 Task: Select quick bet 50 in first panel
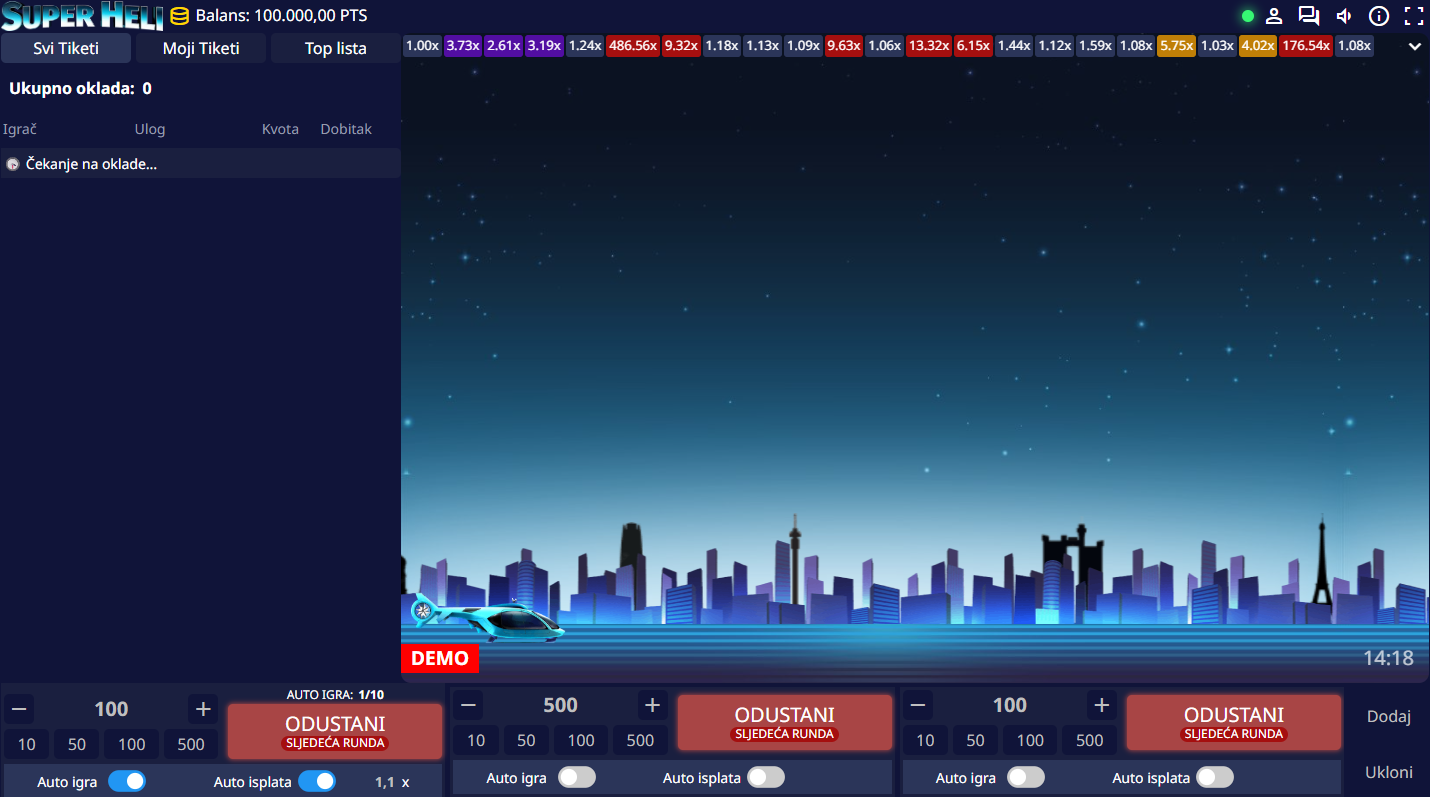click(77, 744)
